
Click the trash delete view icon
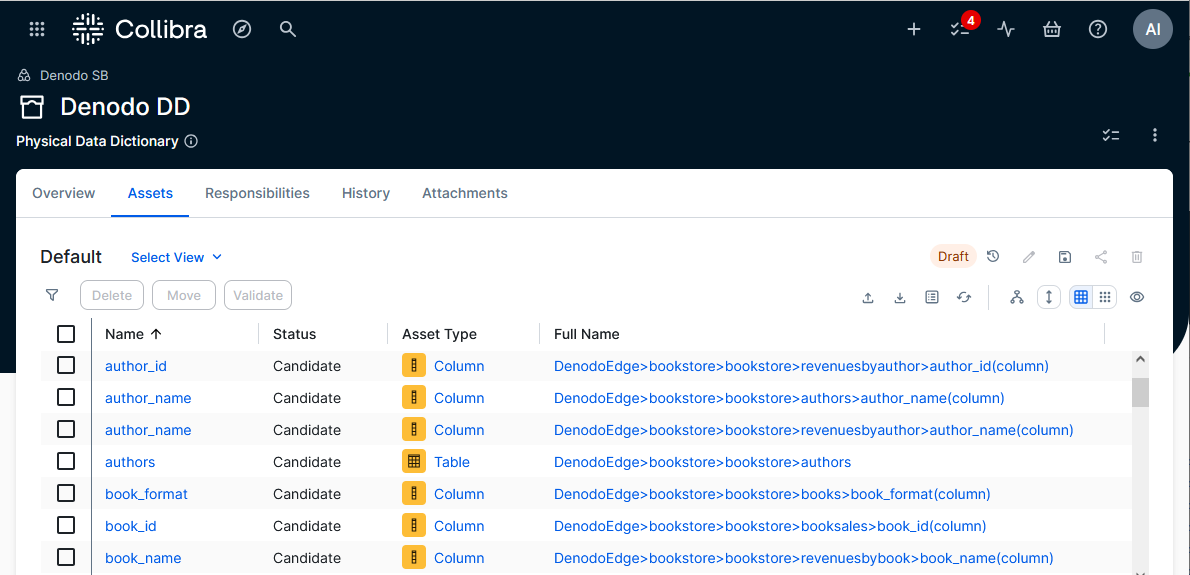pyautogui.click(x=1137, y=256)
